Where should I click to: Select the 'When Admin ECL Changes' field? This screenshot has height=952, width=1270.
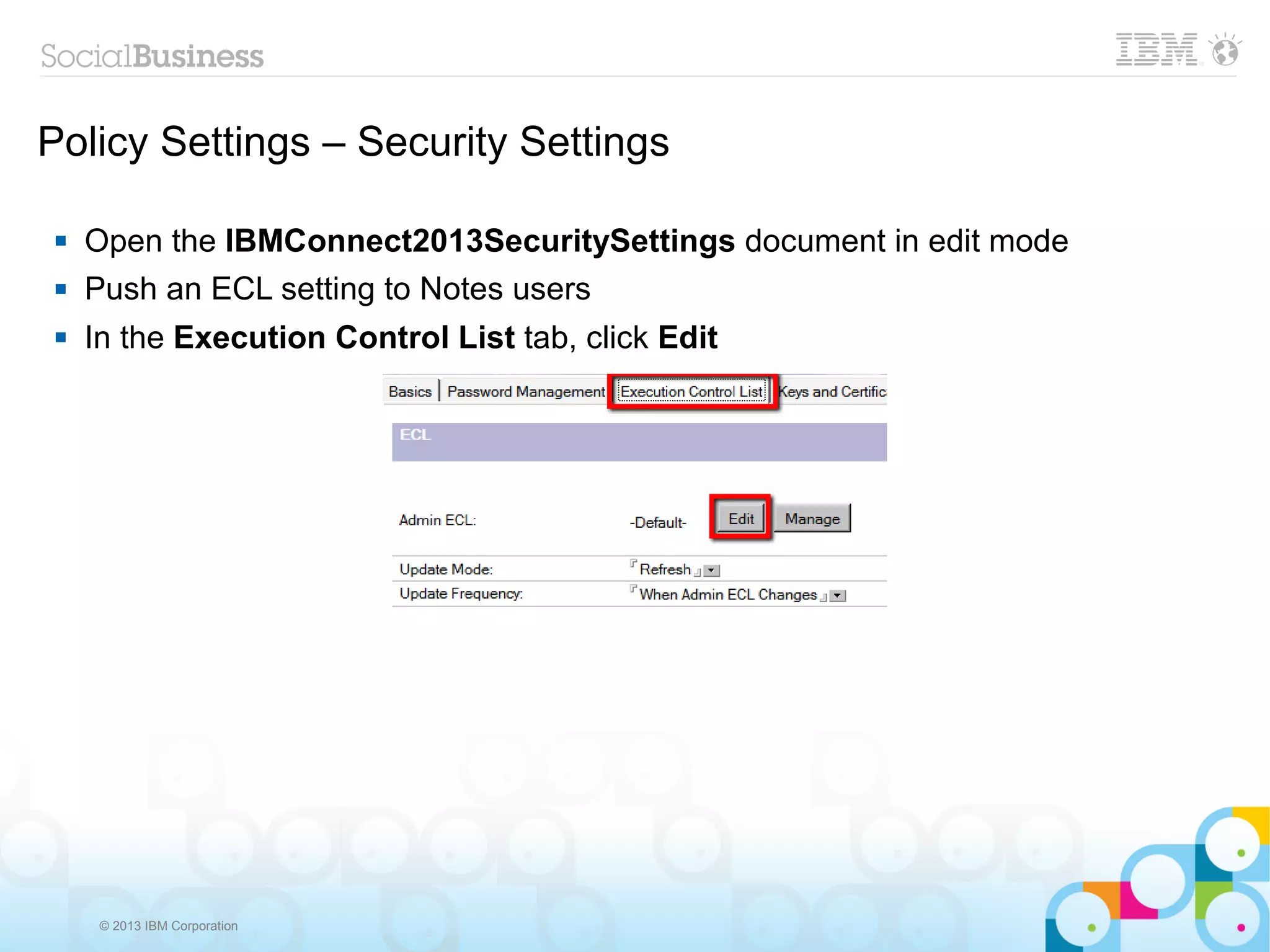(729, 594)
